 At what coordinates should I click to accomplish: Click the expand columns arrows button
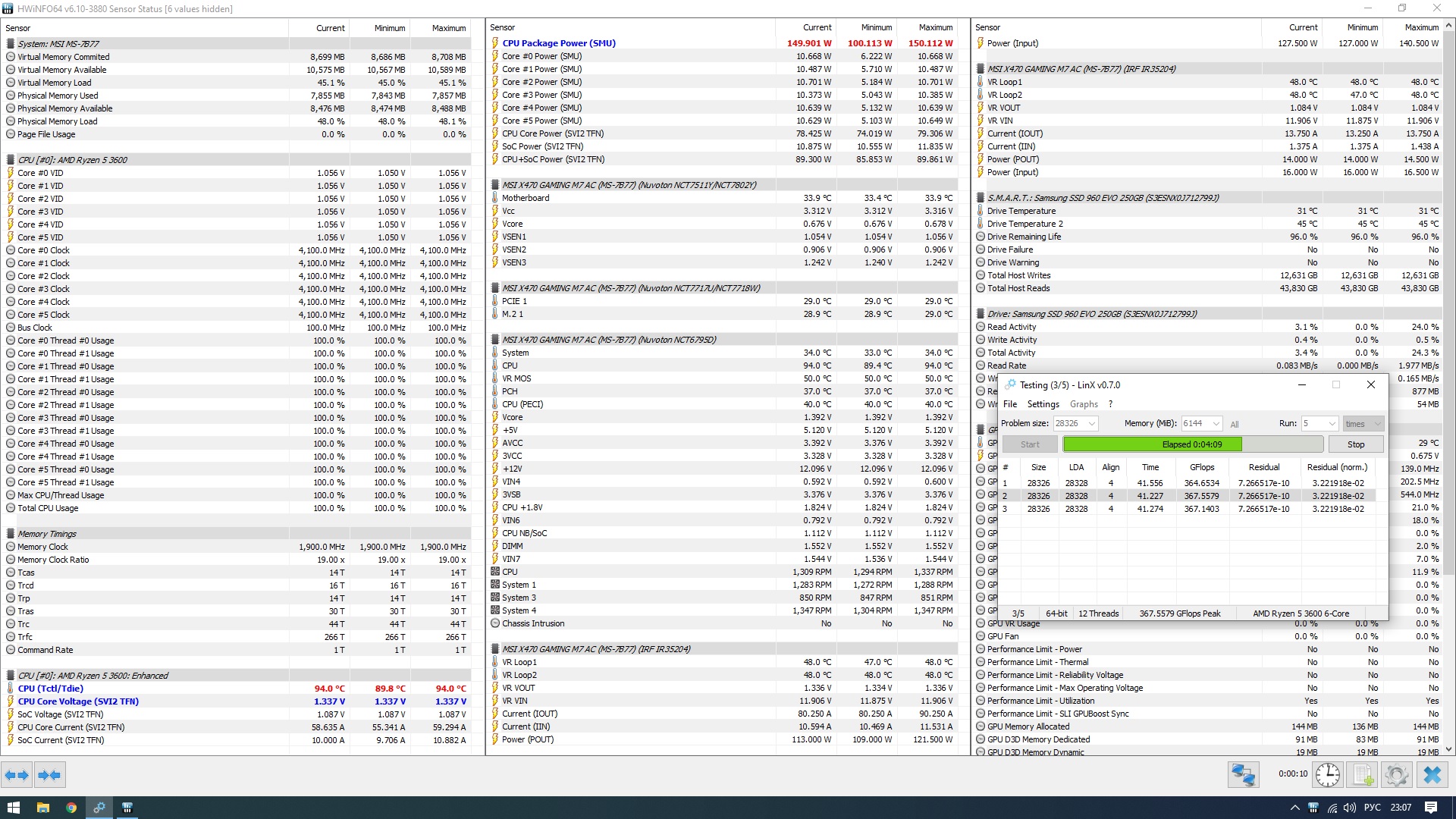17,775
